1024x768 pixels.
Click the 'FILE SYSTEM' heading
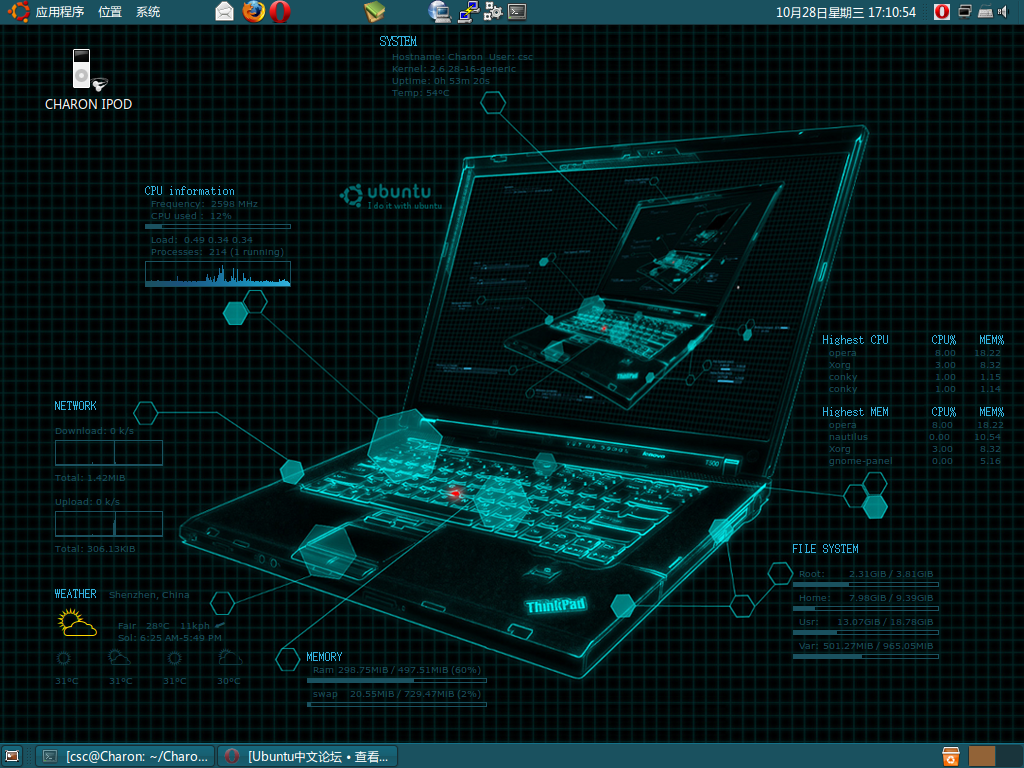click(825, 549)
